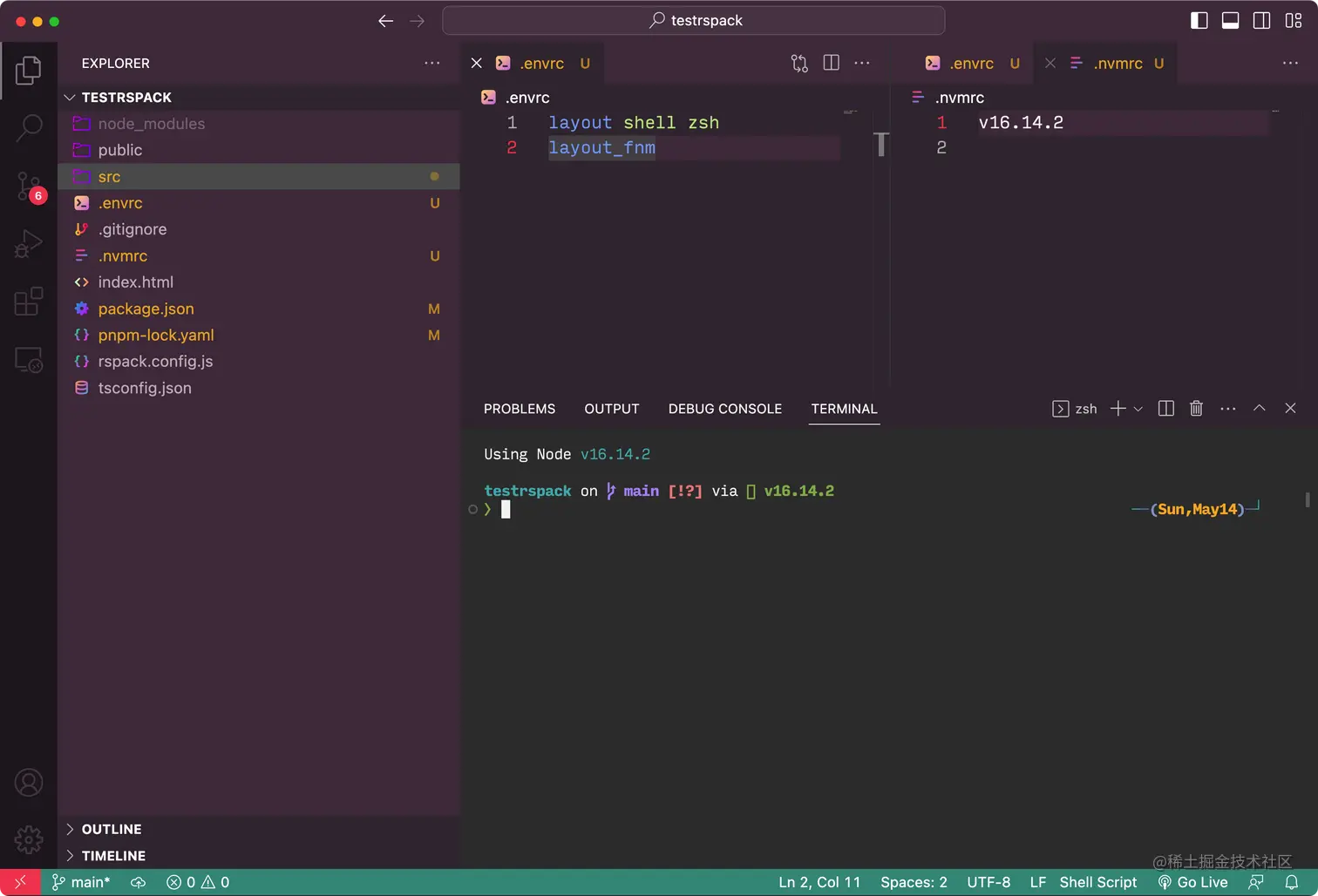Open the Extensions view
The width and height of the screenshot is (1318, 896).
point(29,302)
